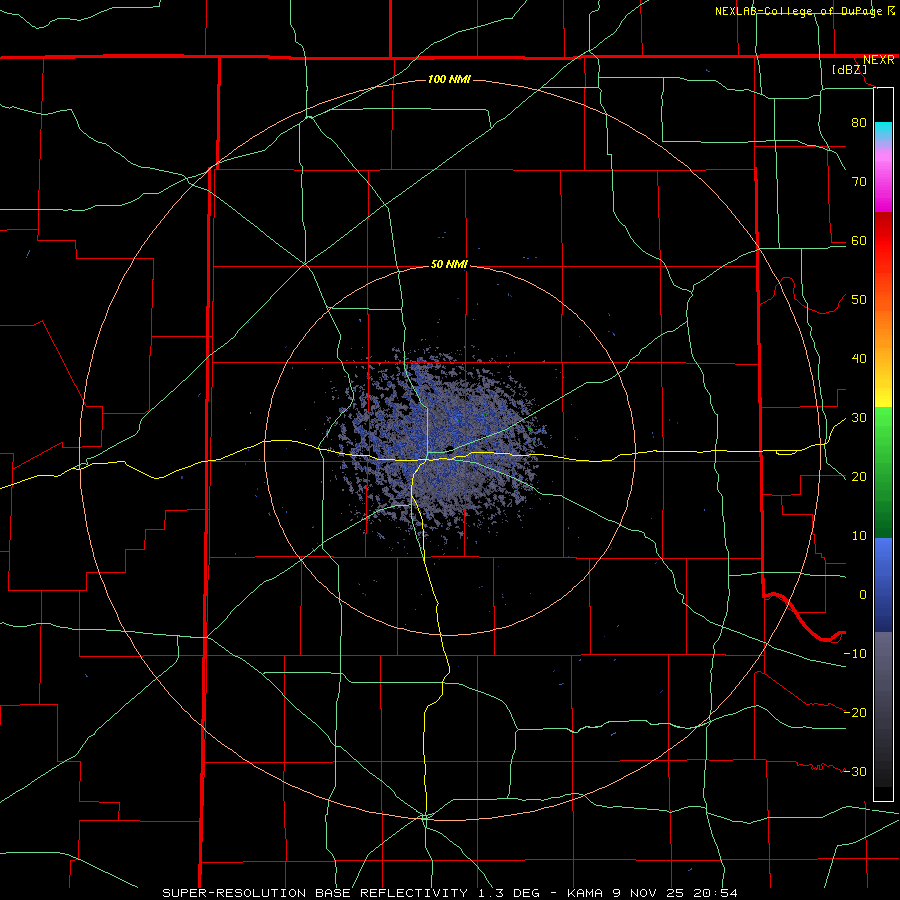The image size is (900, 900).
Task: Click the 100 NMI range ring label
Action: [449, 79]
